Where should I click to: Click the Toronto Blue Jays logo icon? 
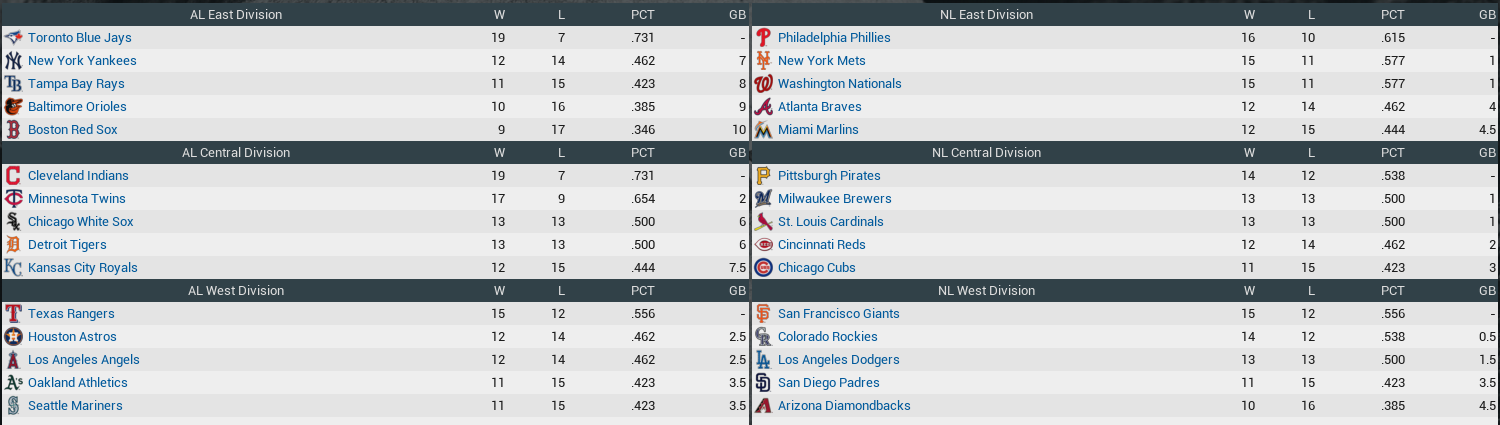(x=13, y=38)
